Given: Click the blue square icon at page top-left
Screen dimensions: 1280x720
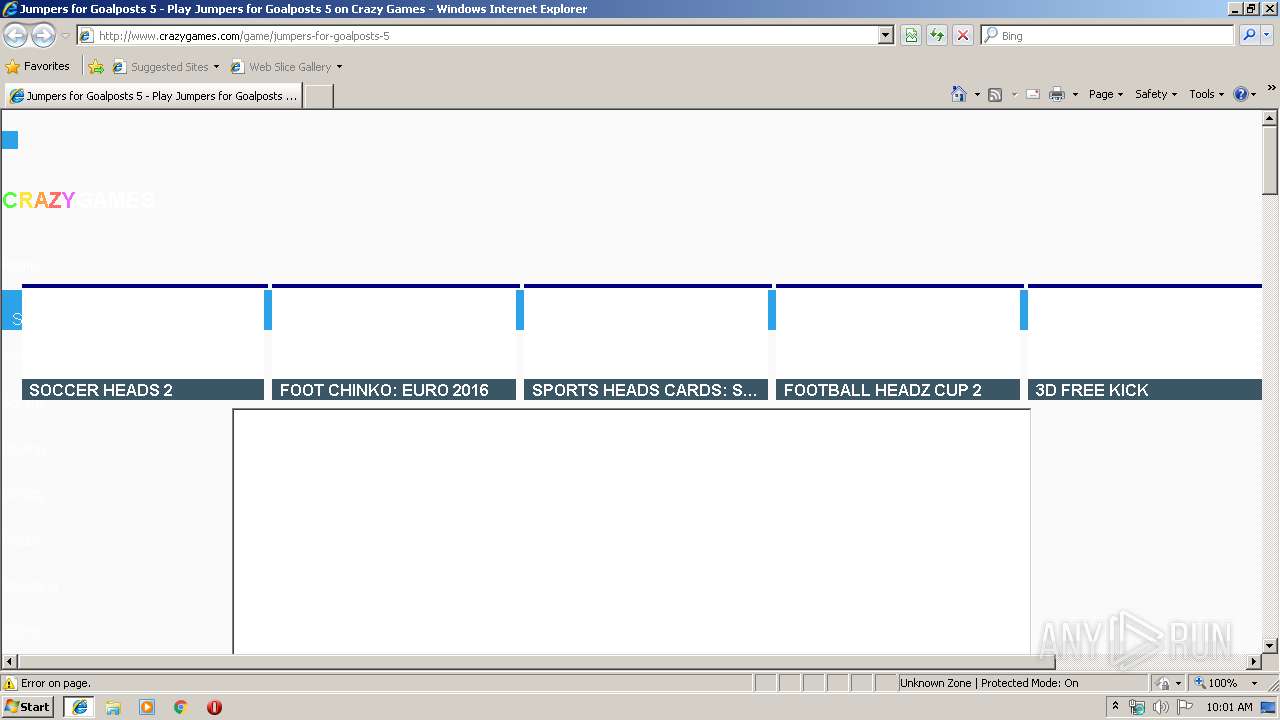Looking at the screenshot, I should 9,140.
